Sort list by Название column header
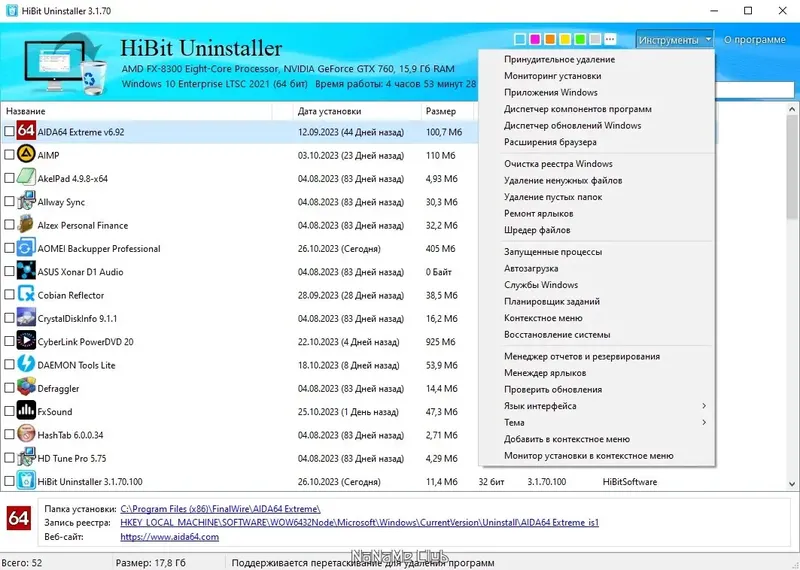This screenshot has height=570, width=800. coord(136,111)
